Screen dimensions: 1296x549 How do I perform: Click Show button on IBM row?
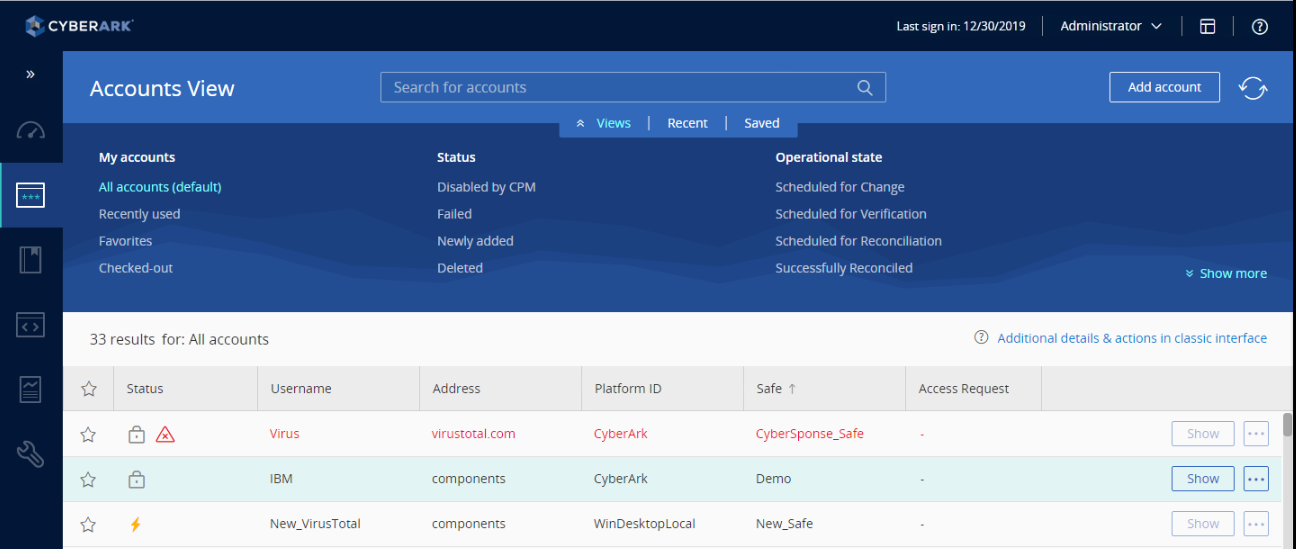[1203, 479]
